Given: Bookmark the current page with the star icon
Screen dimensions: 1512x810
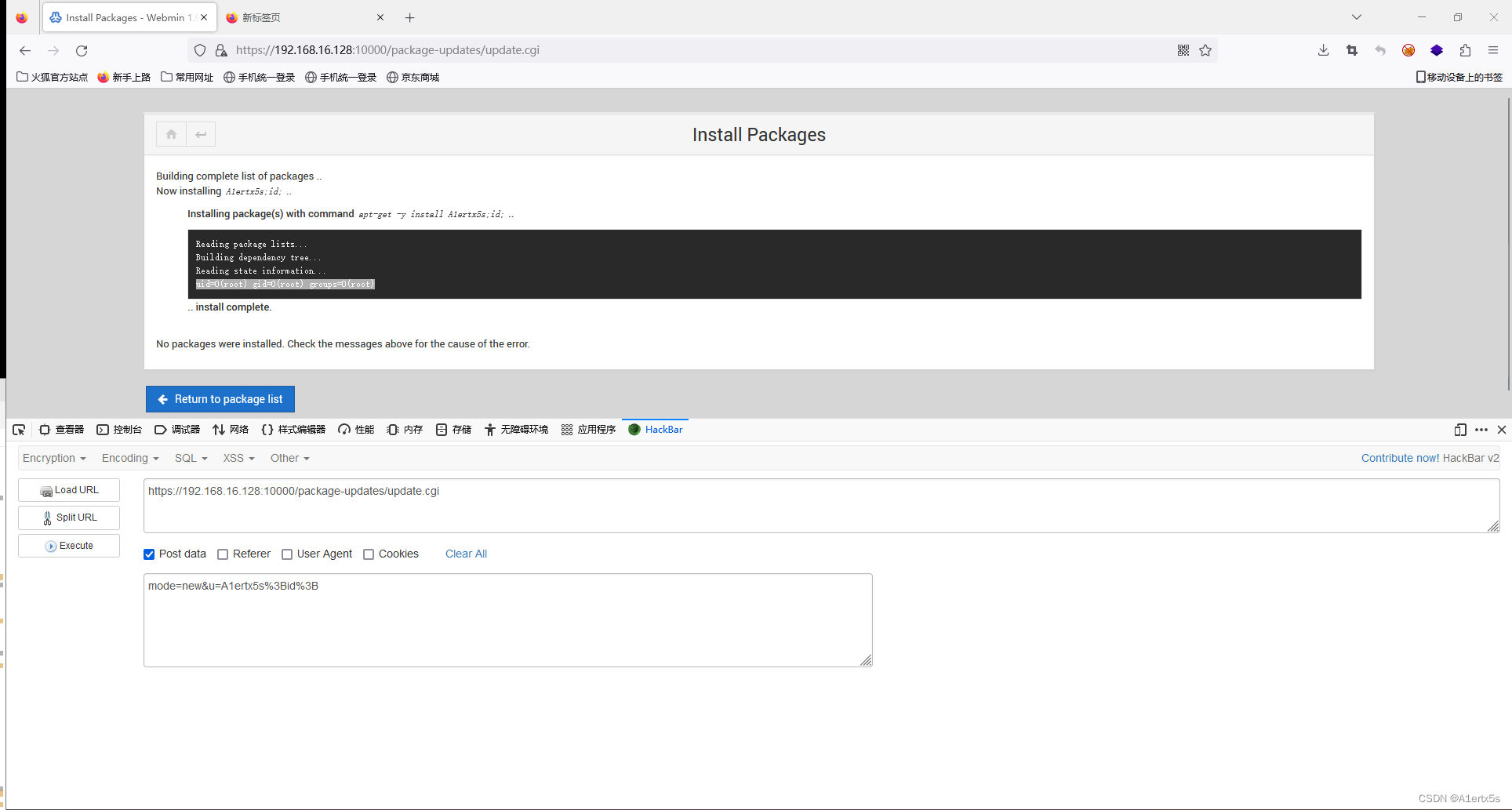Looking at the screenshot, I should (x=1205, y=49).
